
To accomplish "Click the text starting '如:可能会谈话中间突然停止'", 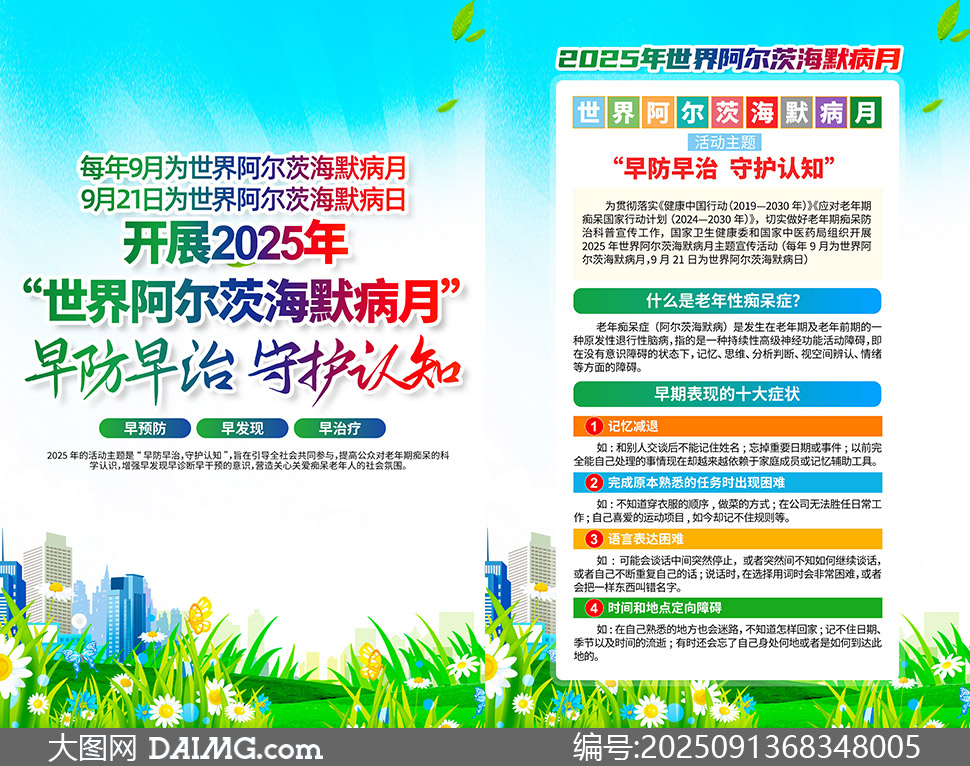I will tap(728, 574).
